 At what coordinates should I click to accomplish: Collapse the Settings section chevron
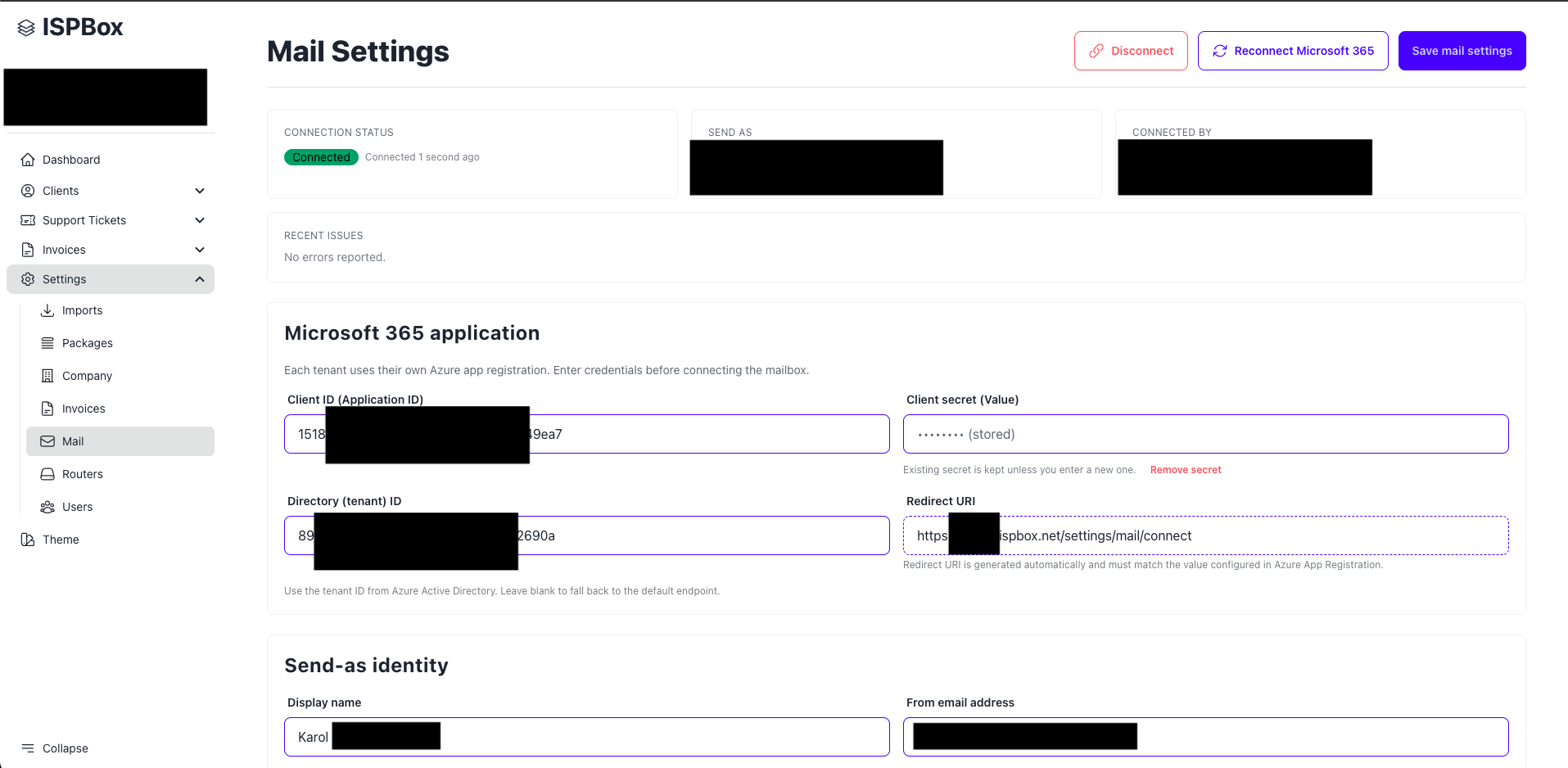tap(200, 279)
